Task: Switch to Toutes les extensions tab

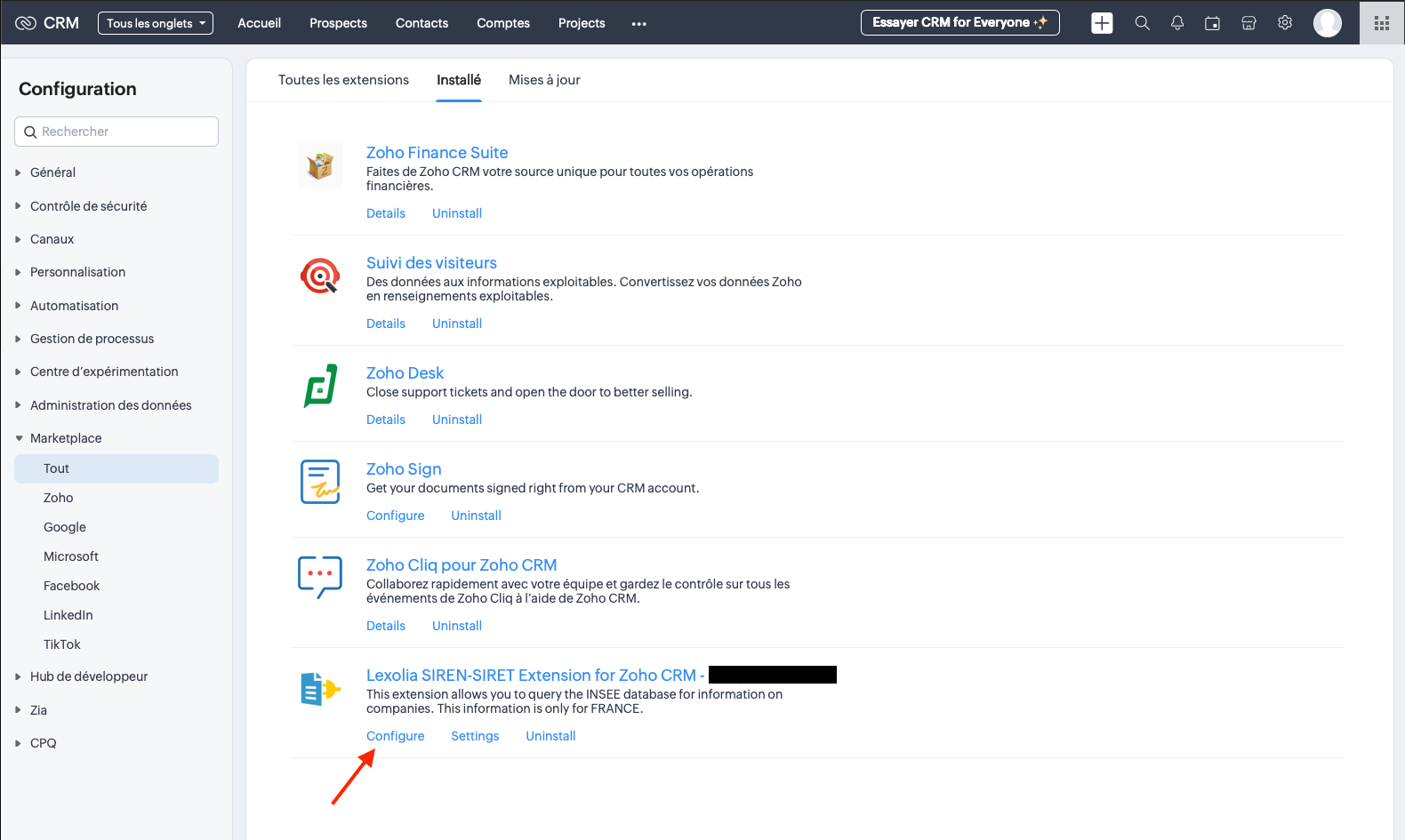Action: (x=343, y=80)
